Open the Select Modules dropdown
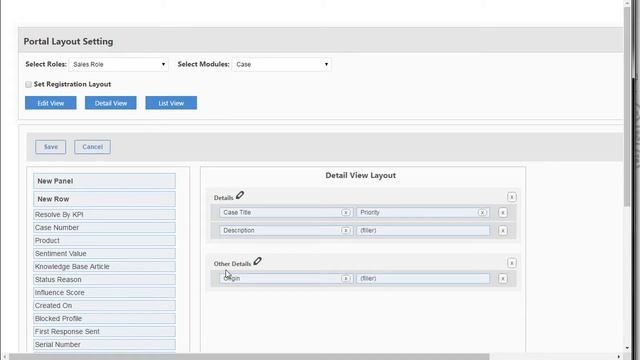Screen dimensions: 640x360 (x=281, y=64)
